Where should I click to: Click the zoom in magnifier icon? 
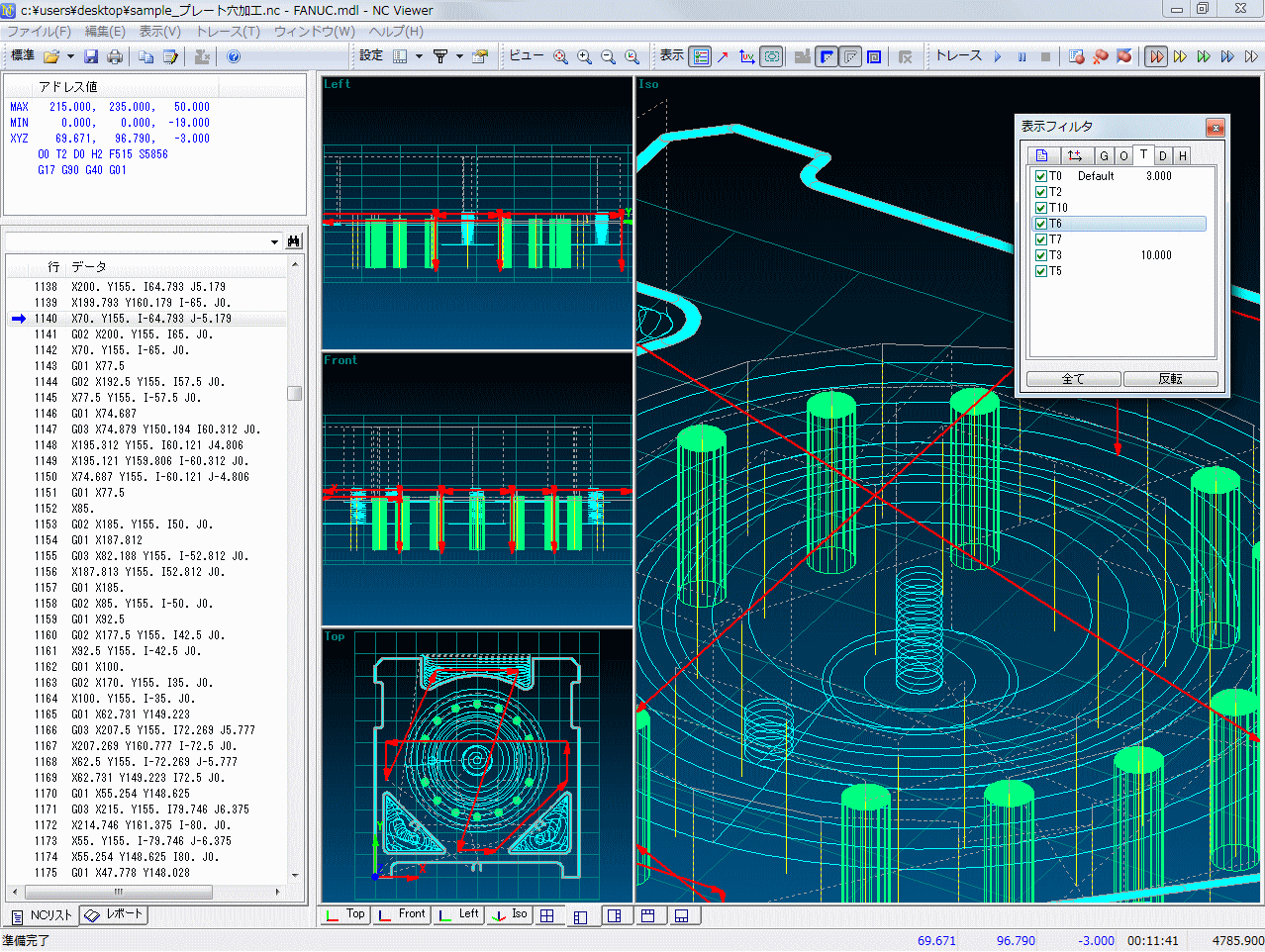click(x=584, y=56)
